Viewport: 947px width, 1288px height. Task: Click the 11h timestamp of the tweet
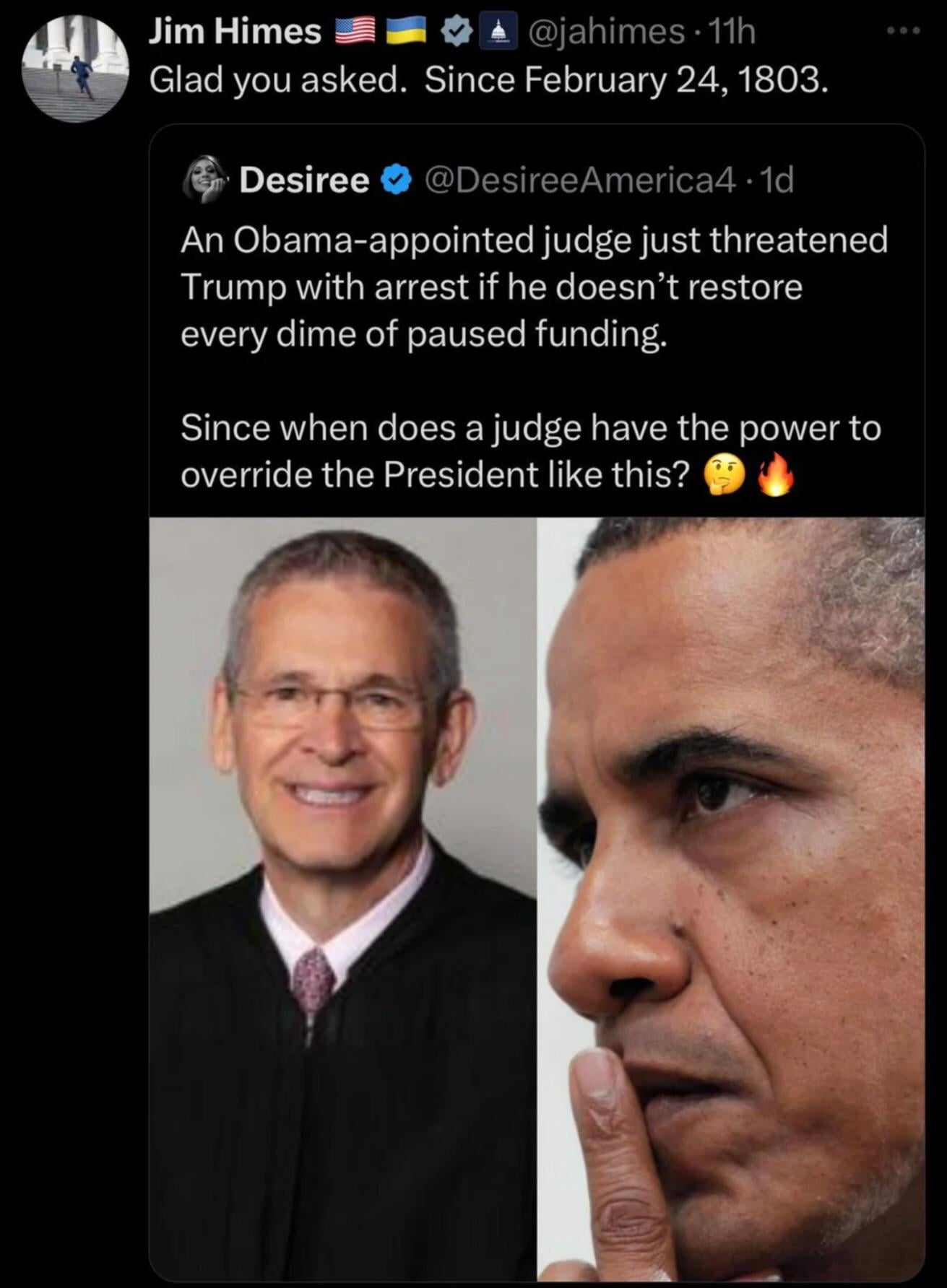click(x=732, y=32)
